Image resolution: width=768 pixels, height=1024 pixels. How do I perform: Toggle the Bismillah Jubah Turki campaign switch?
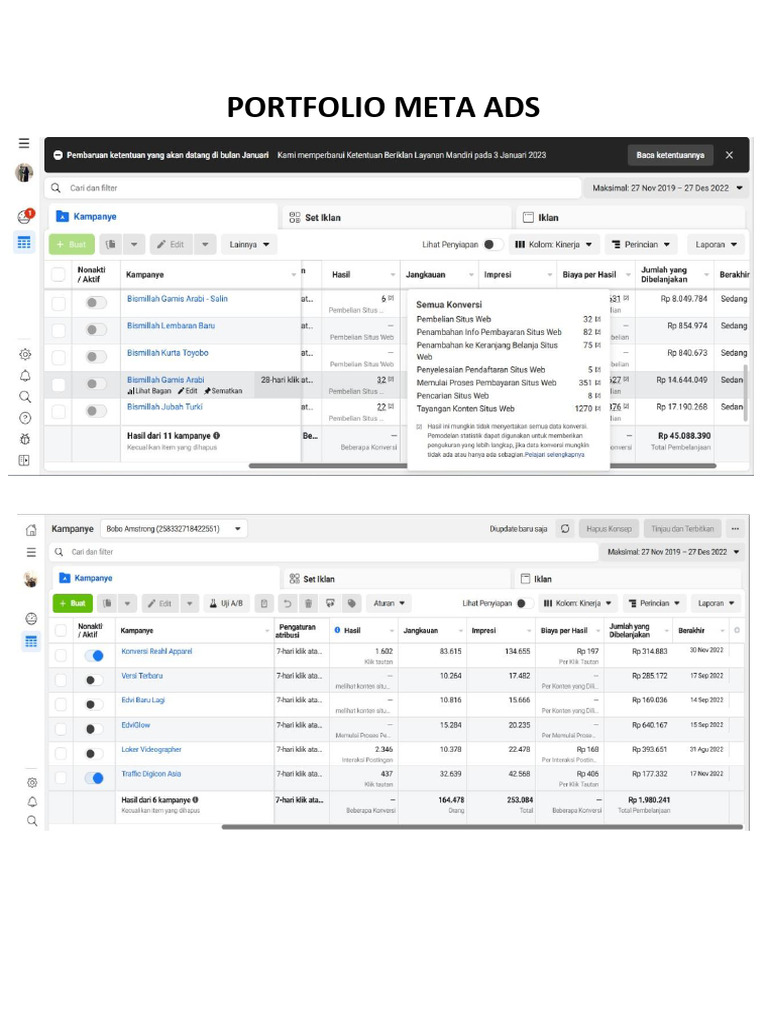tap(96, 411)
